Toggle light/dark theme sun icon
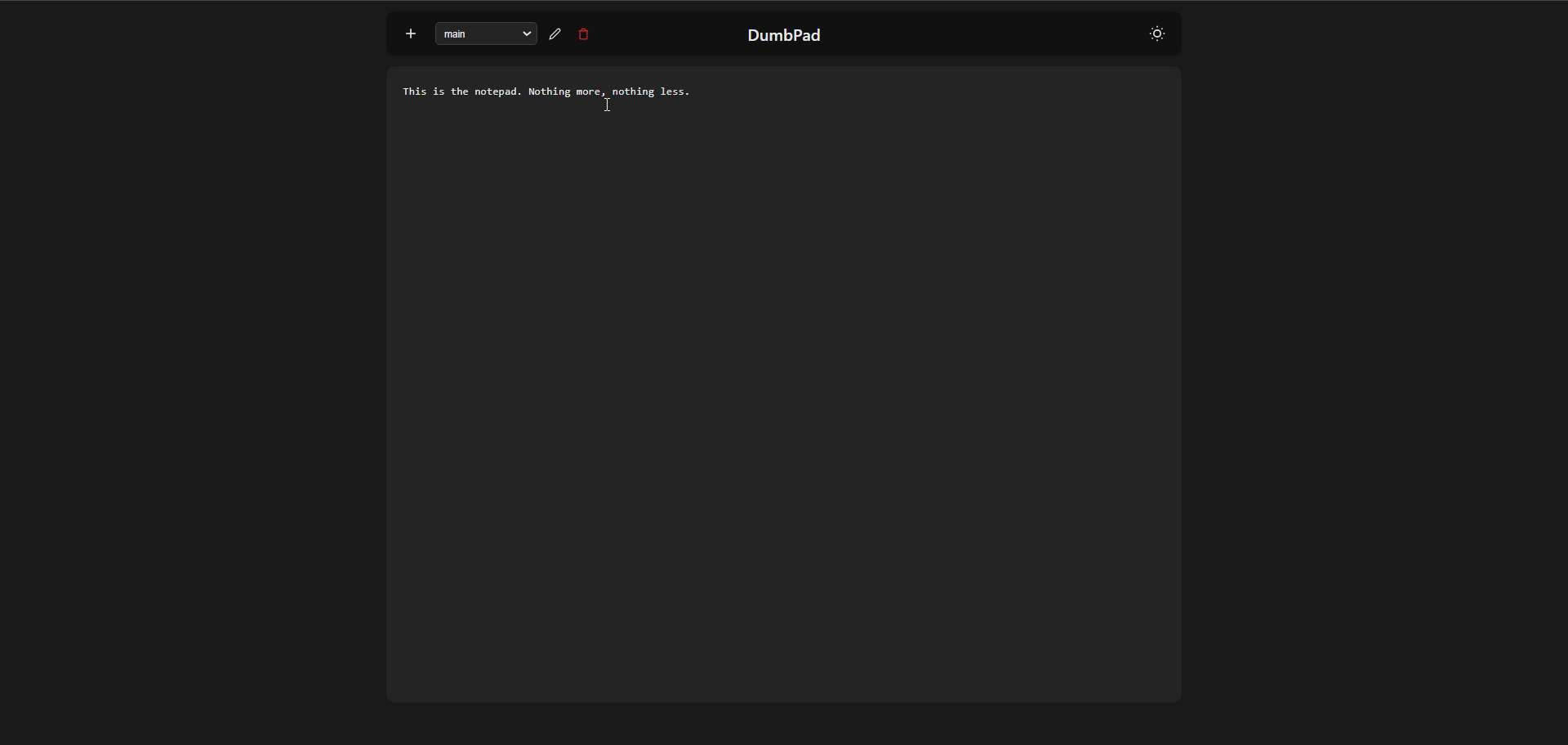The width and height of the screenshot is (1568, 745). coord(1157,34)
